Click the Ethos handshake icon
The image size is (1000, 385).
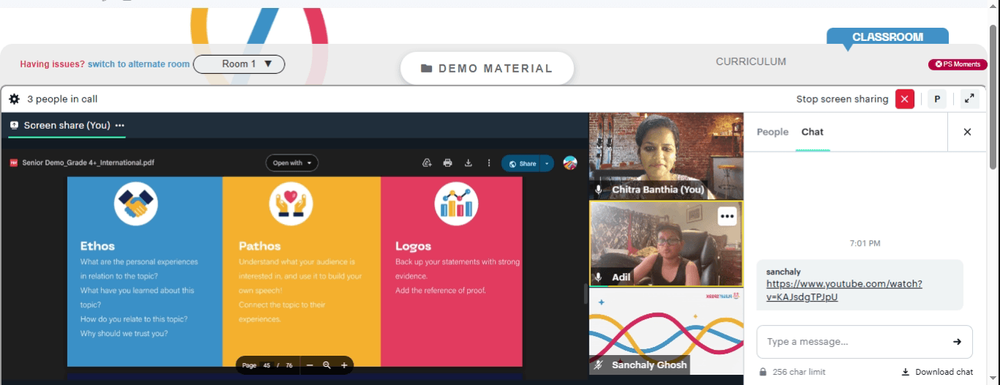[x=136, y=203]
